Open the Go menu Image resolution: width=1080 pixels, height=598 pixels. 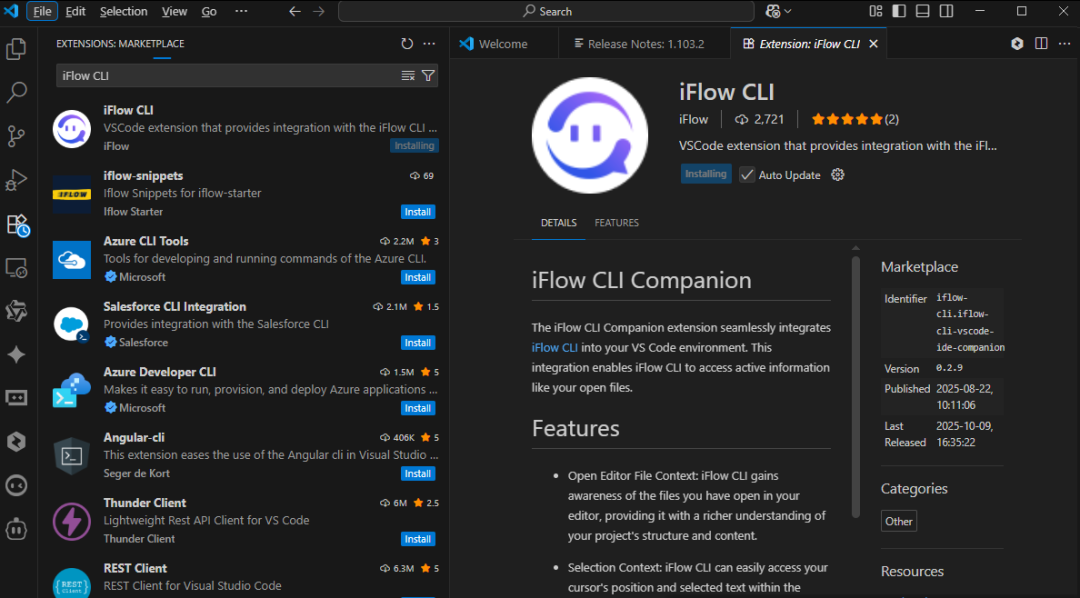pyautogui.click(x=209, y=12)
